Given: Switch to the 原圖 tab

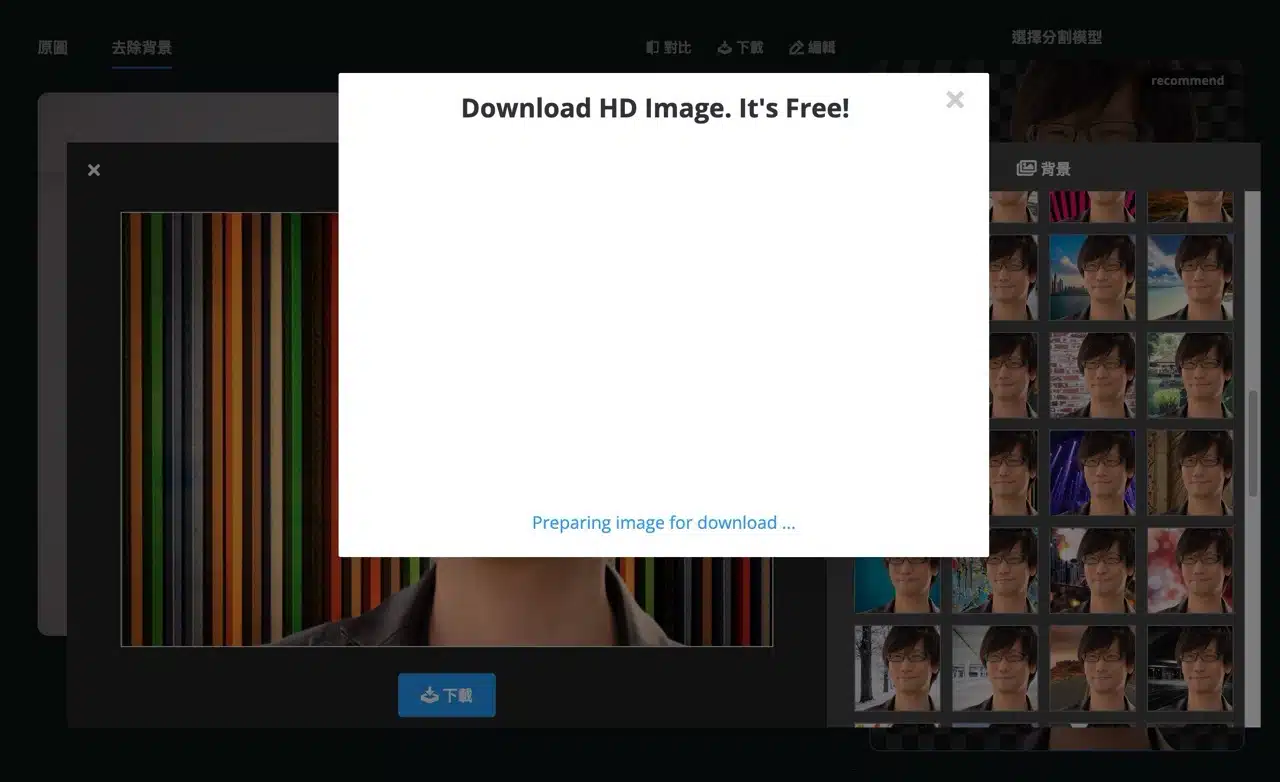Looking at the screenshot, I should coord(53,47).
